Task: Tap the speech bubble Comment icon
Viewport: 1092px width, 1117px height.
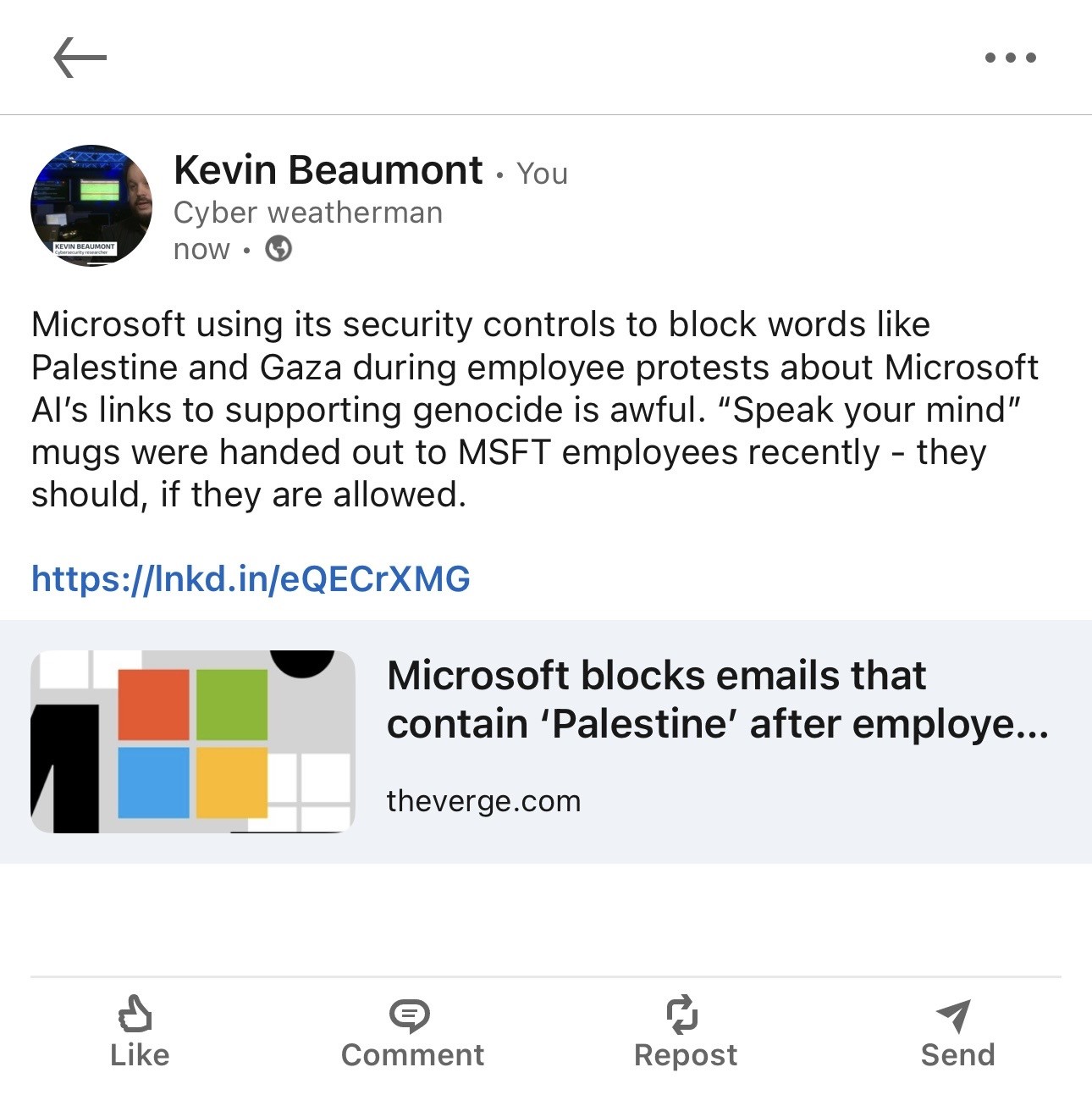Action: click(410, 1015)
